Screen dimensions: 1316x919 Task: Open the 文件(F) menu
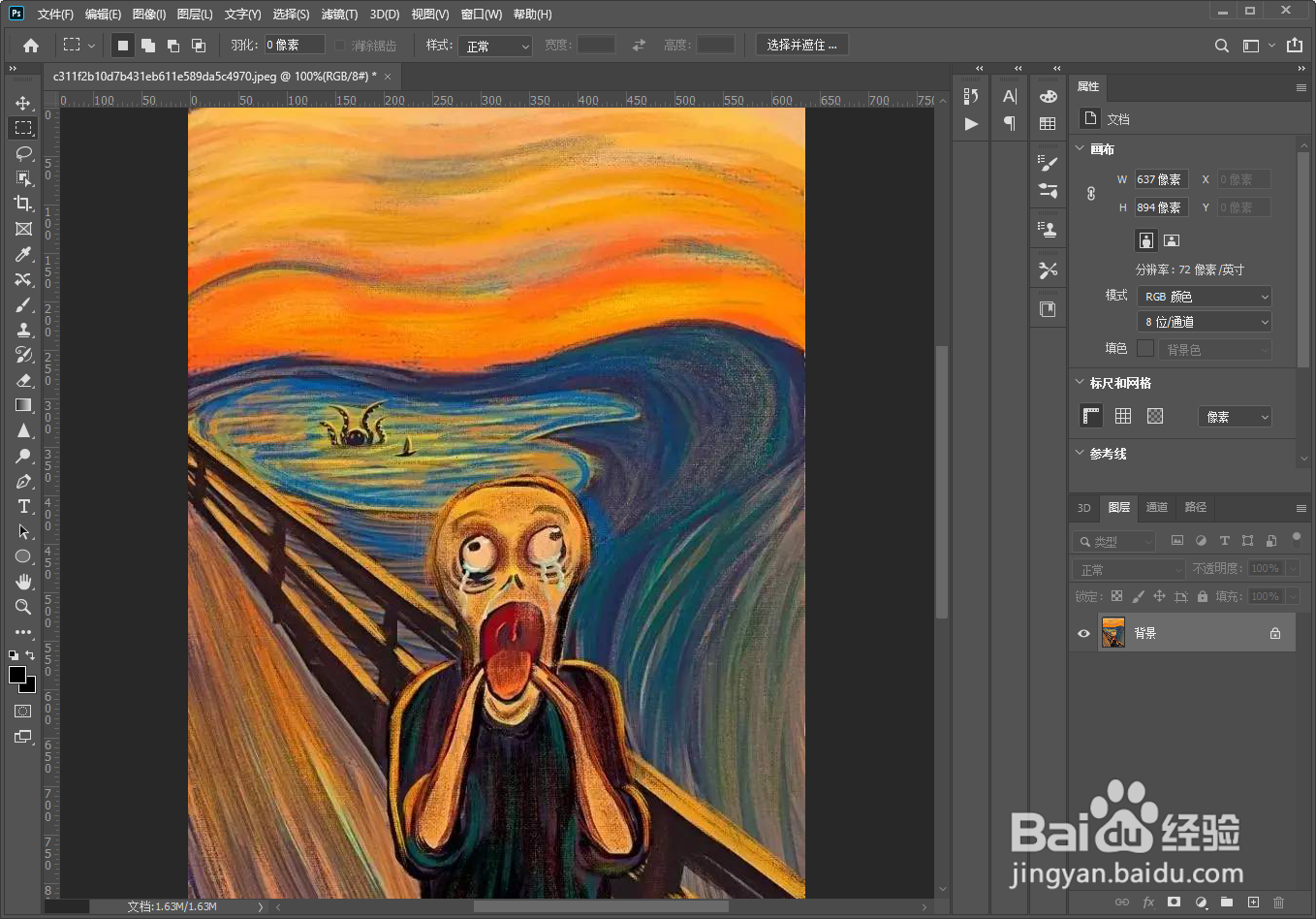pyautogui.click(x=55, y=15)
